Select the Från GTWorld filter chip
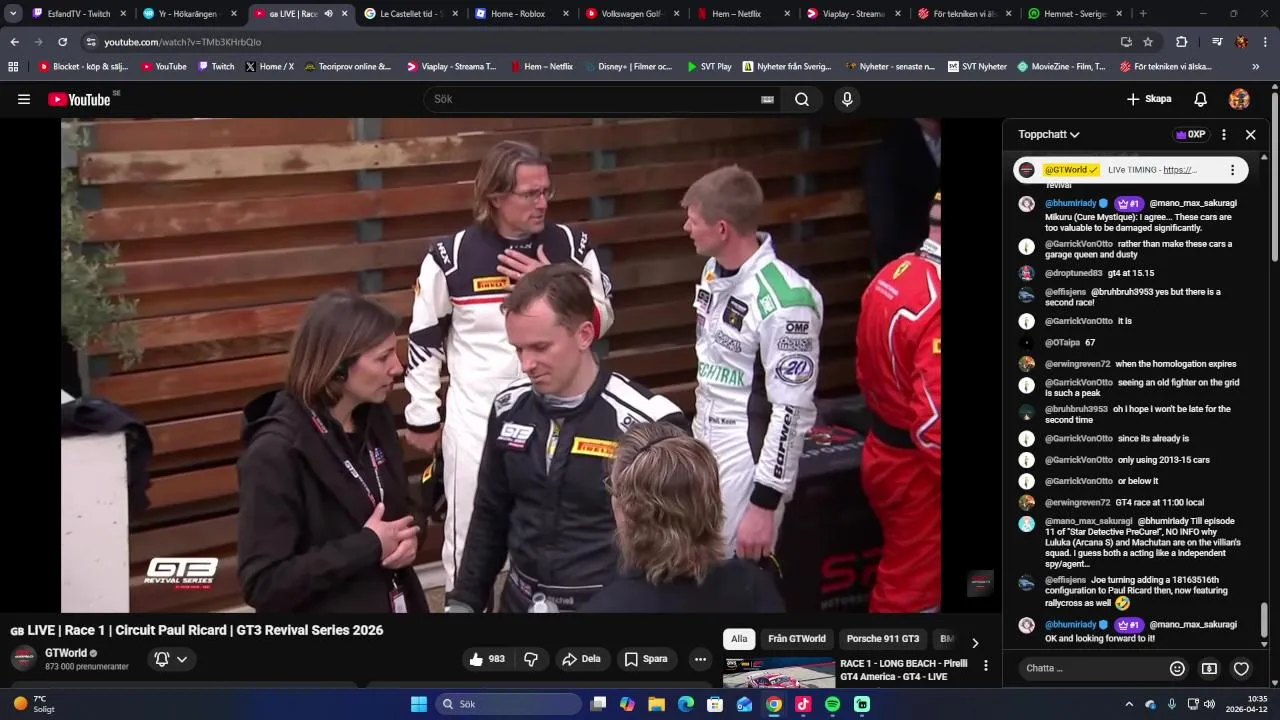 point(797,639)
